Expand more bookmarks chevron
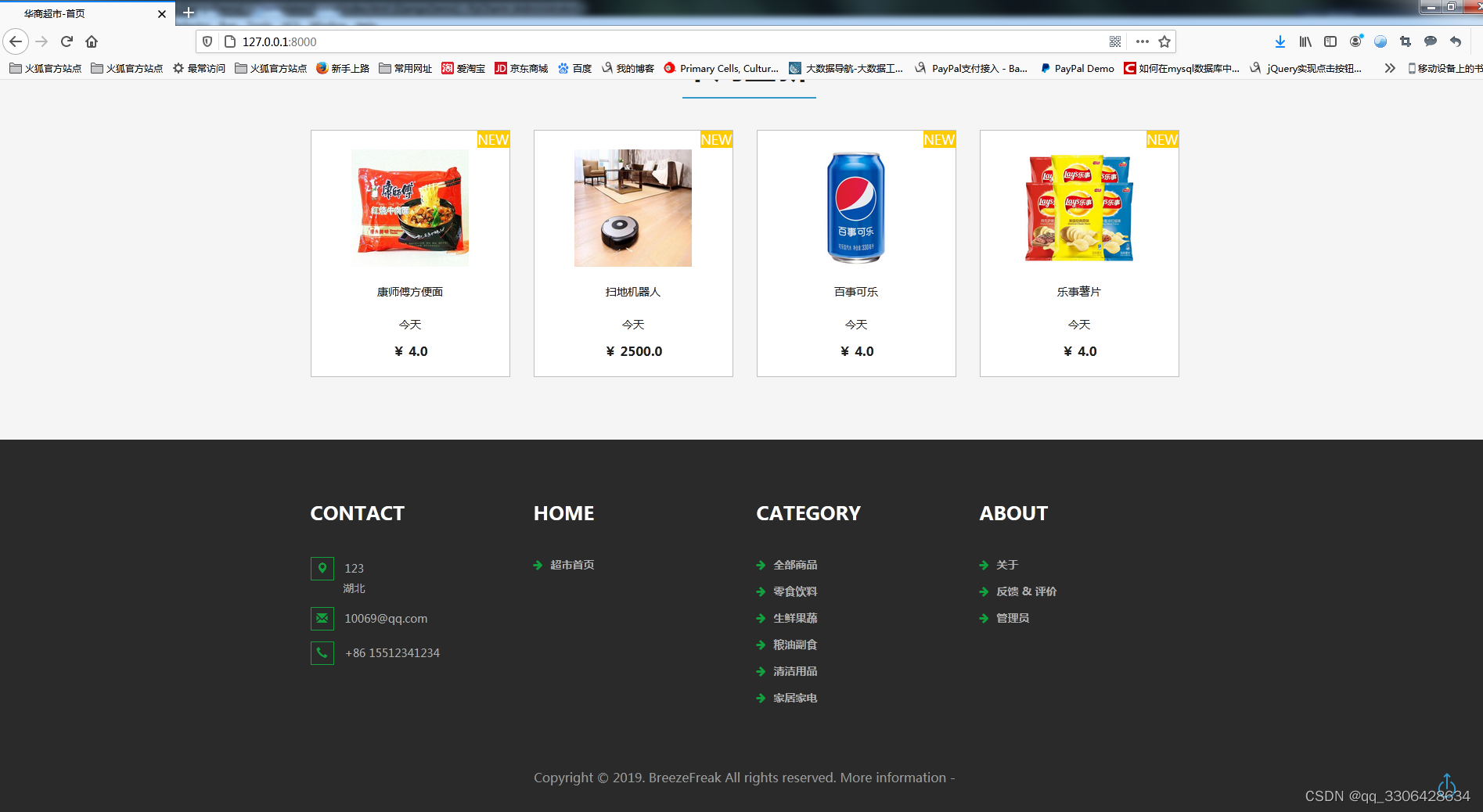This screenshot has width=1483, height=812. tap(1390, 68)
